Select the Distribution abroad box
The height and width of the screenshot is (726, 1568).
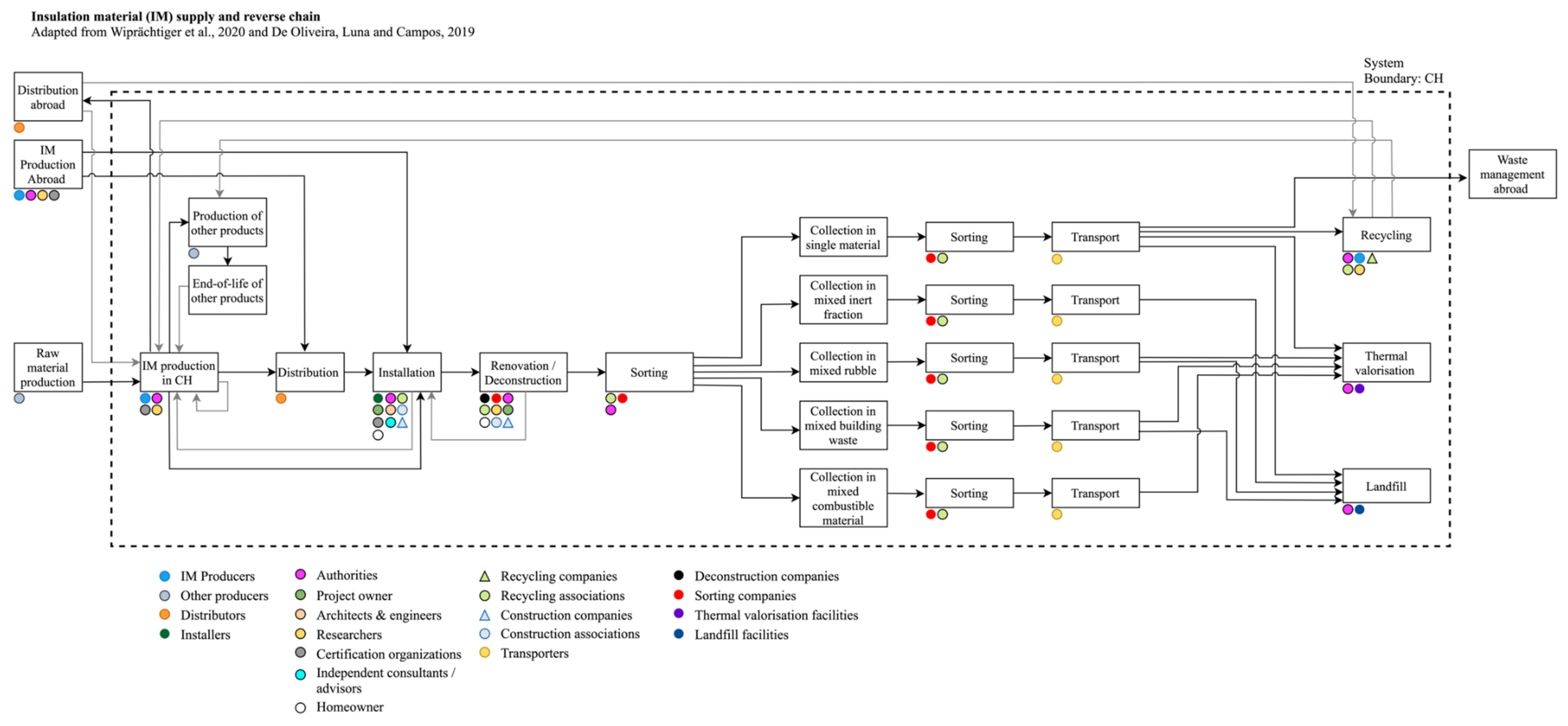[48, 97]
